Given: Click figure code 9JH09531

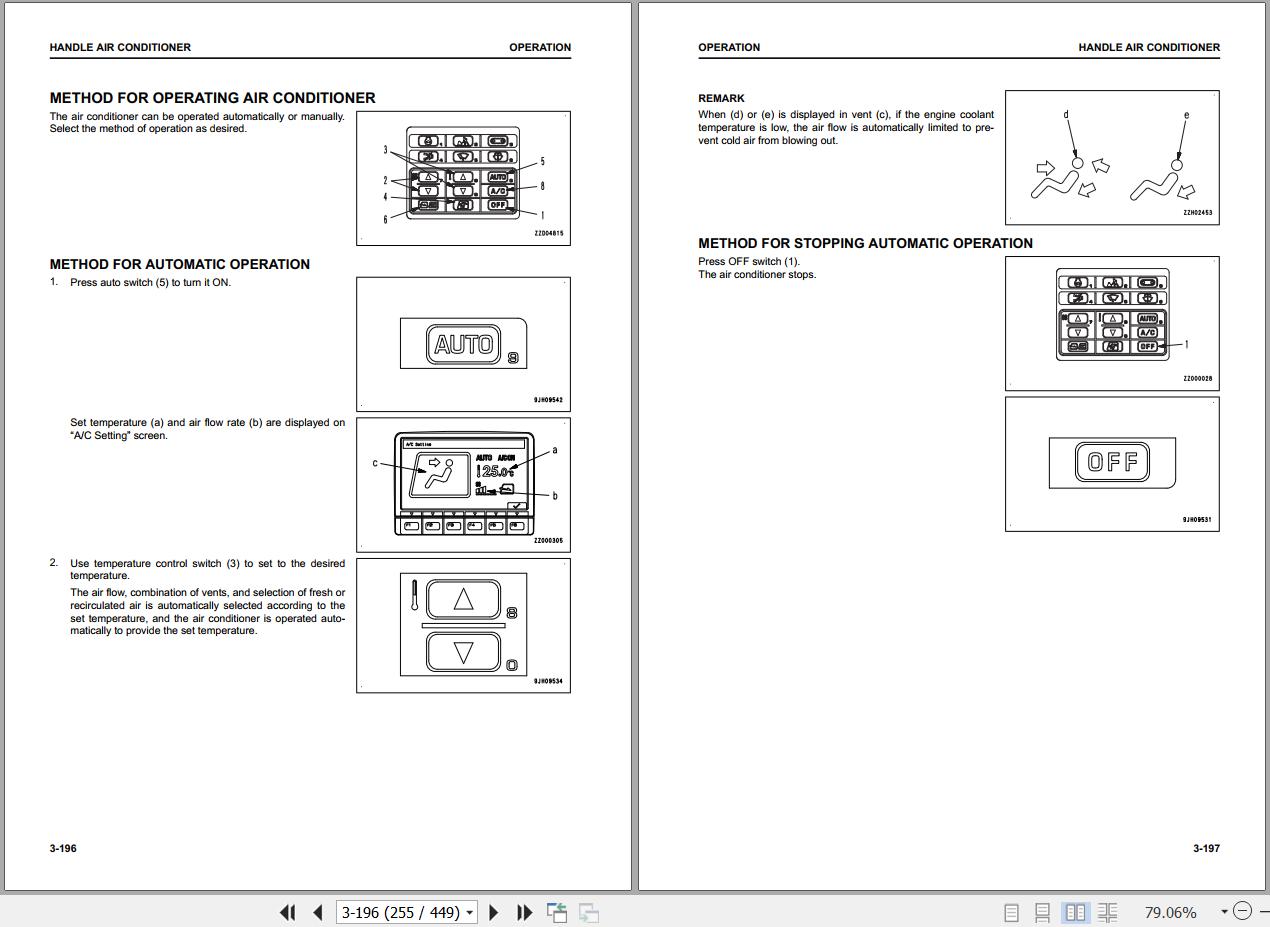Looking at the screenshot, I should coord(1197,520).
